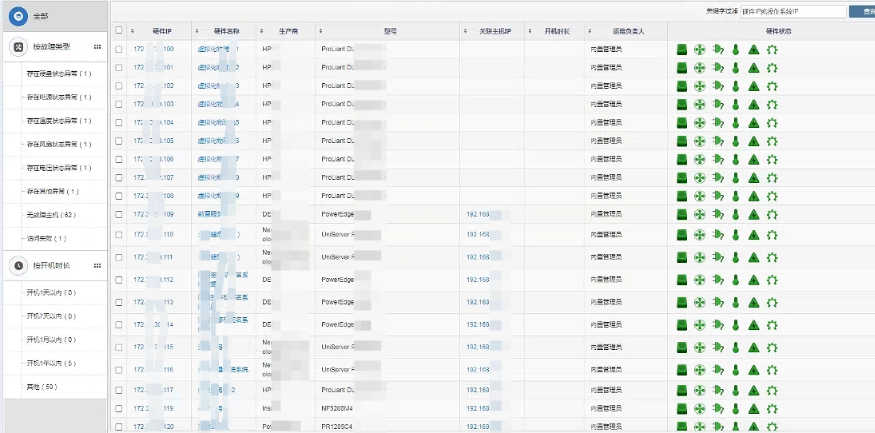This screenshot has width=875, height=433.
Task: Check the checkbox for the .116 row
Action: click(118, 369)
